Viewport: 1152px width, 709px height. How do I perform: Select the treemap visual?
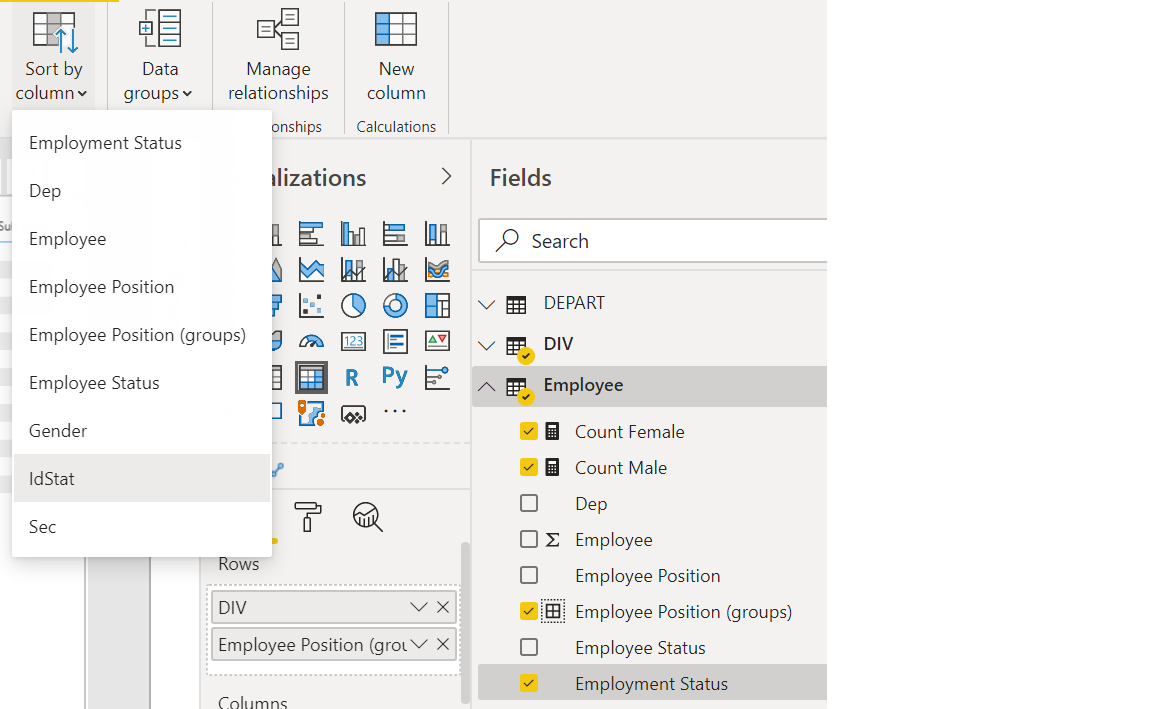point(437,306)
